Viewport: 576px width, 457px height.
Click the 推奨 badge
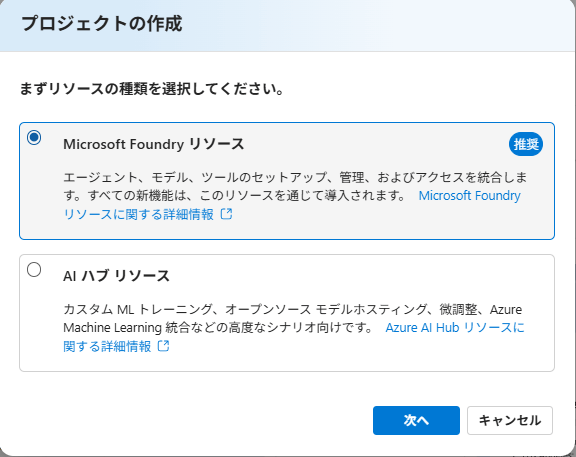(x=526, y=144)
